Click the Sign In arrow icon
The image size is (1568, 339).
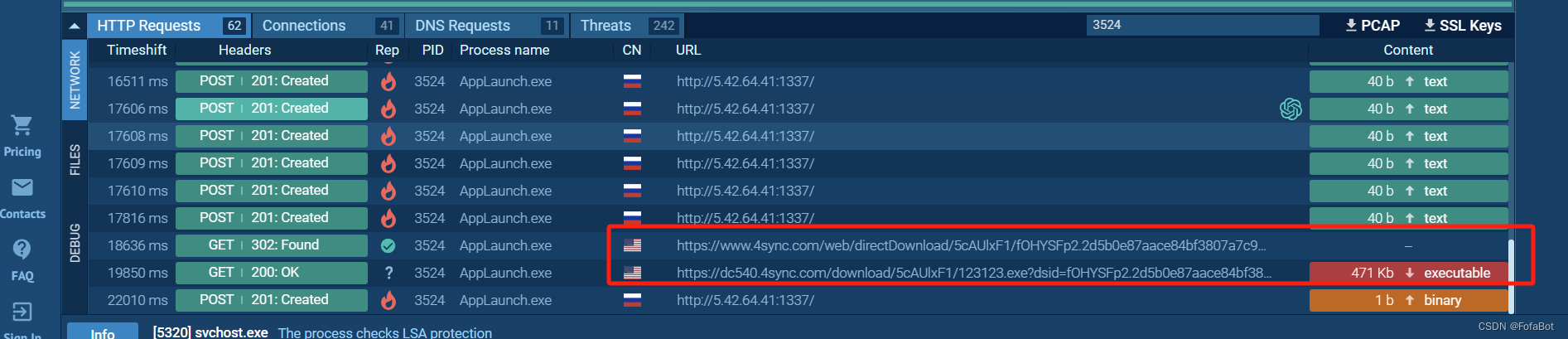(x=22, y=312)
